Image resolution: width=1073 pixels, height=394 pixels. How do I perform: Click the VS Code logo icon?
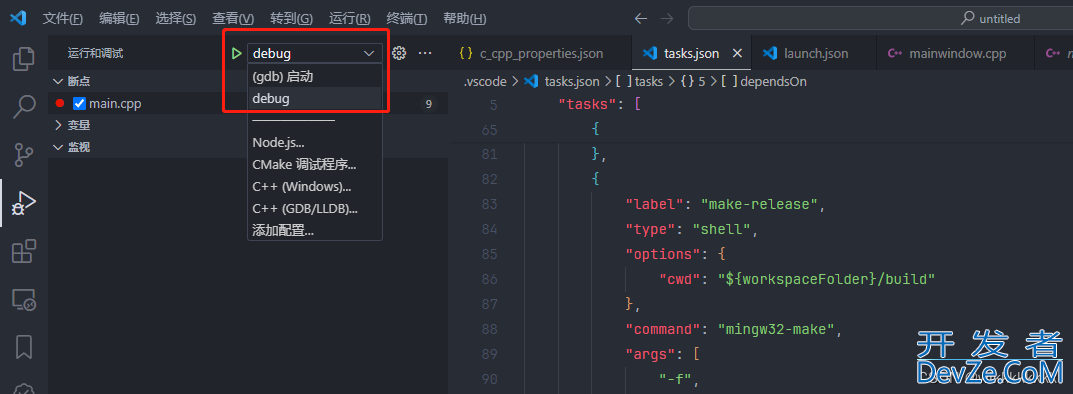(x=18, y=18)
